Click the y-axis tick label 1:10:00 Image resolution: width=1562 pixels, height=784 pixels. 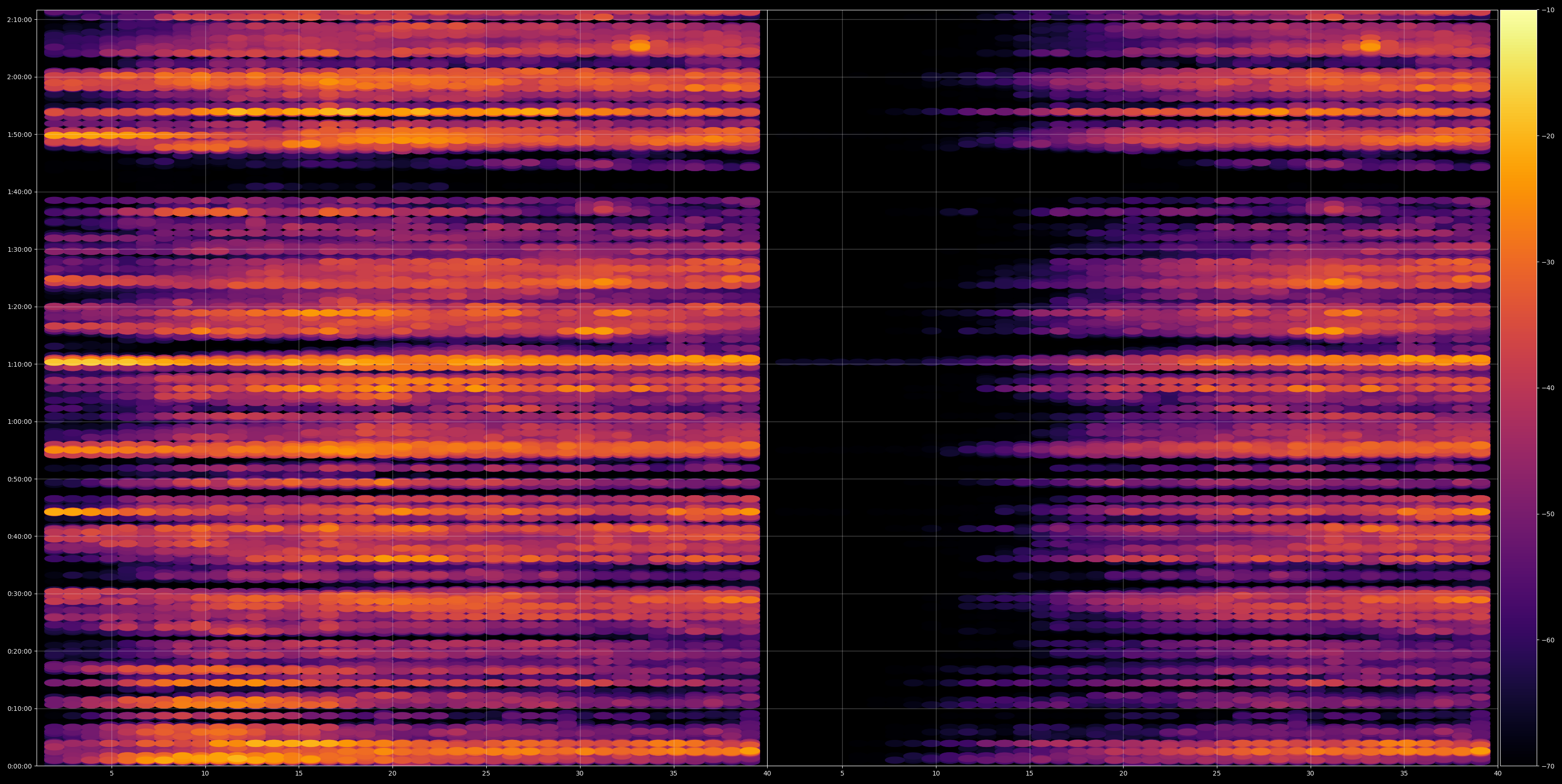19,364
